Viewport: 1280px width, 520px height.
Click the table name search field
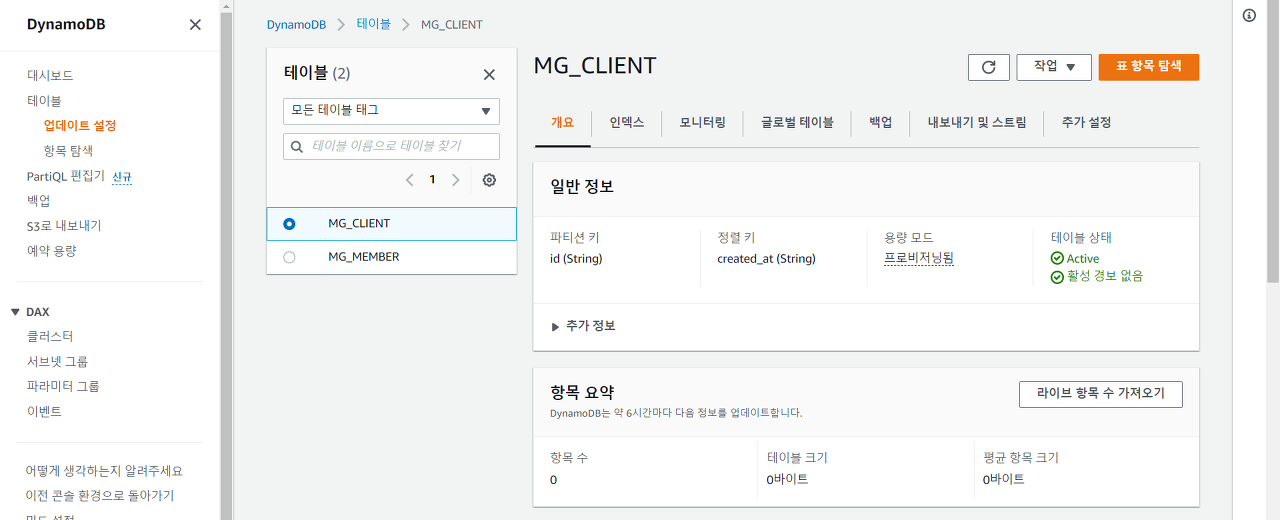click(x=391, y=146)
